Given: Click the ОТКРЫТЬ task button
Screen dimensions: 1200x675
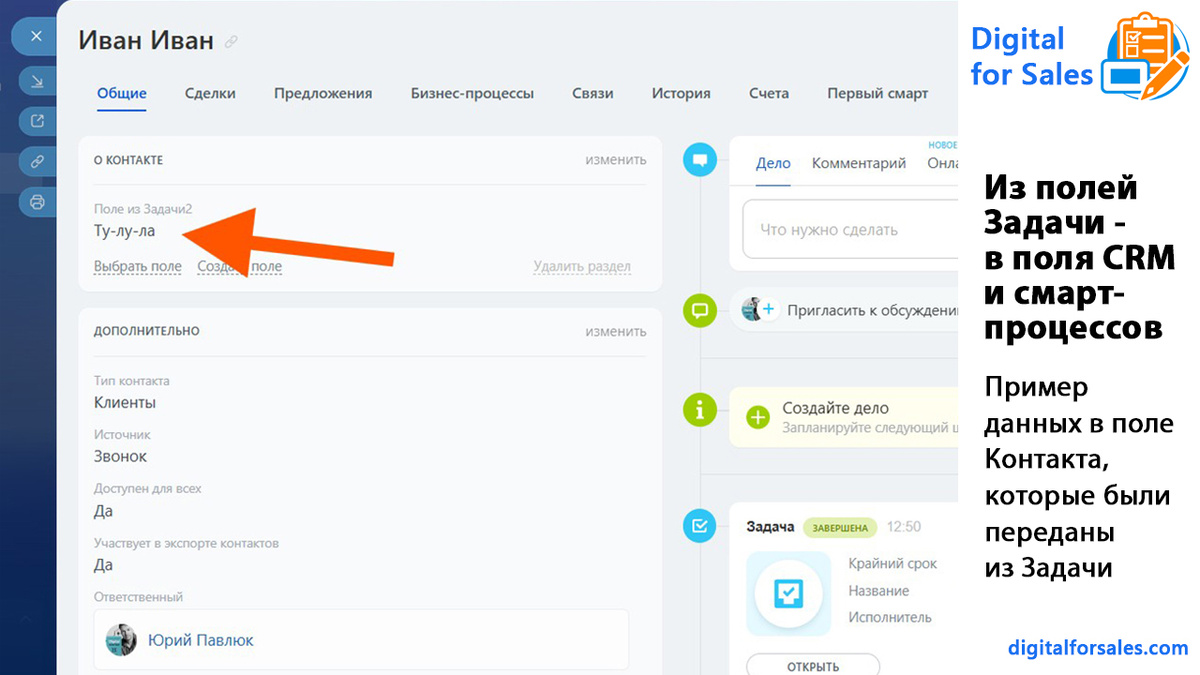Looking at the screenshot, I should (x=812, y=665).
